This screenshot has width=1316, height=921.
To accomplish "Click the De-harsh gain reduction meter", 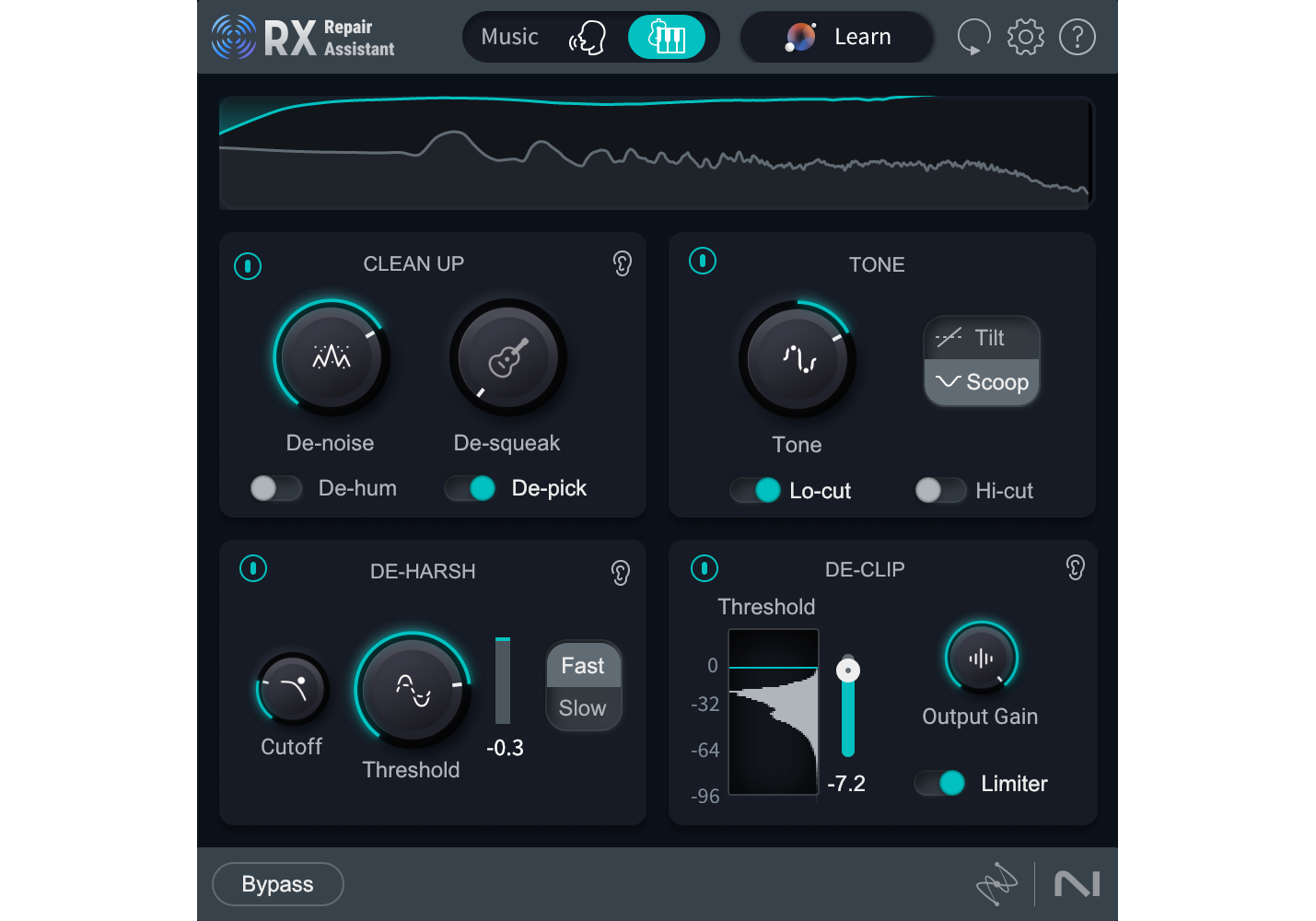I will coord(503,681).
